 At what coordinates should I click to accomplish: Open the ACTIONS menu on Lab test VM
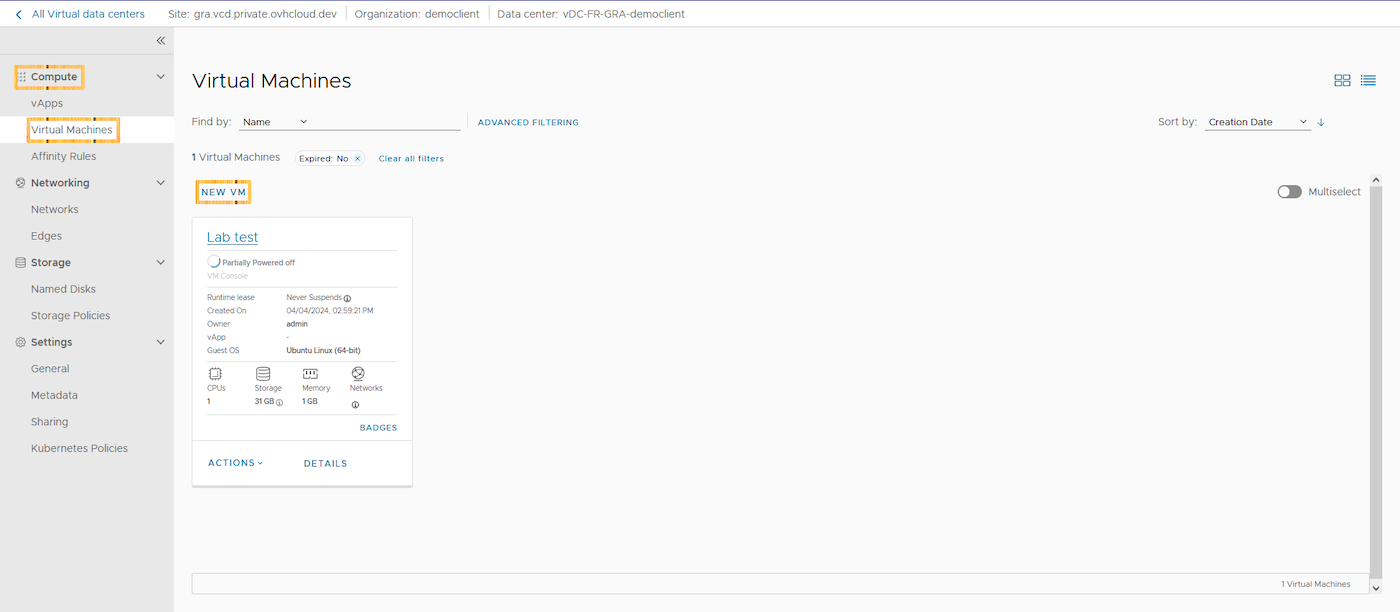[x=234, y=462]
